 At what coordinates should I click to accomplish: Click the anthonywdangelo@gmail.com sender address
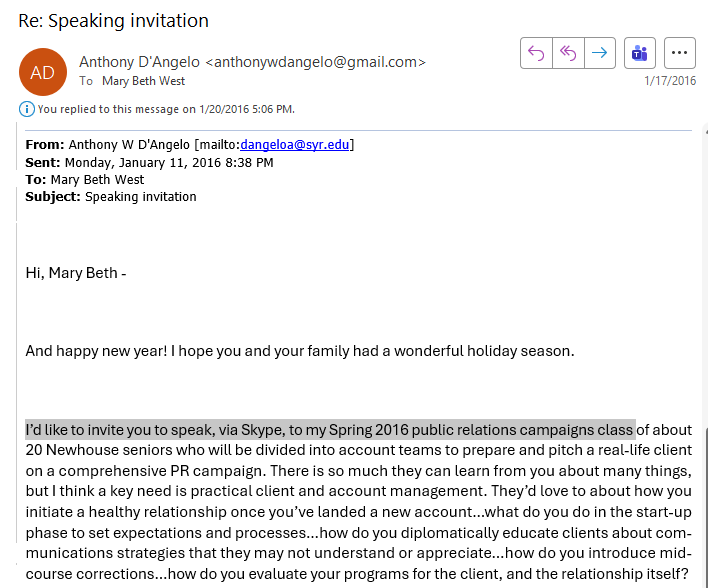[x=315, y=62]
